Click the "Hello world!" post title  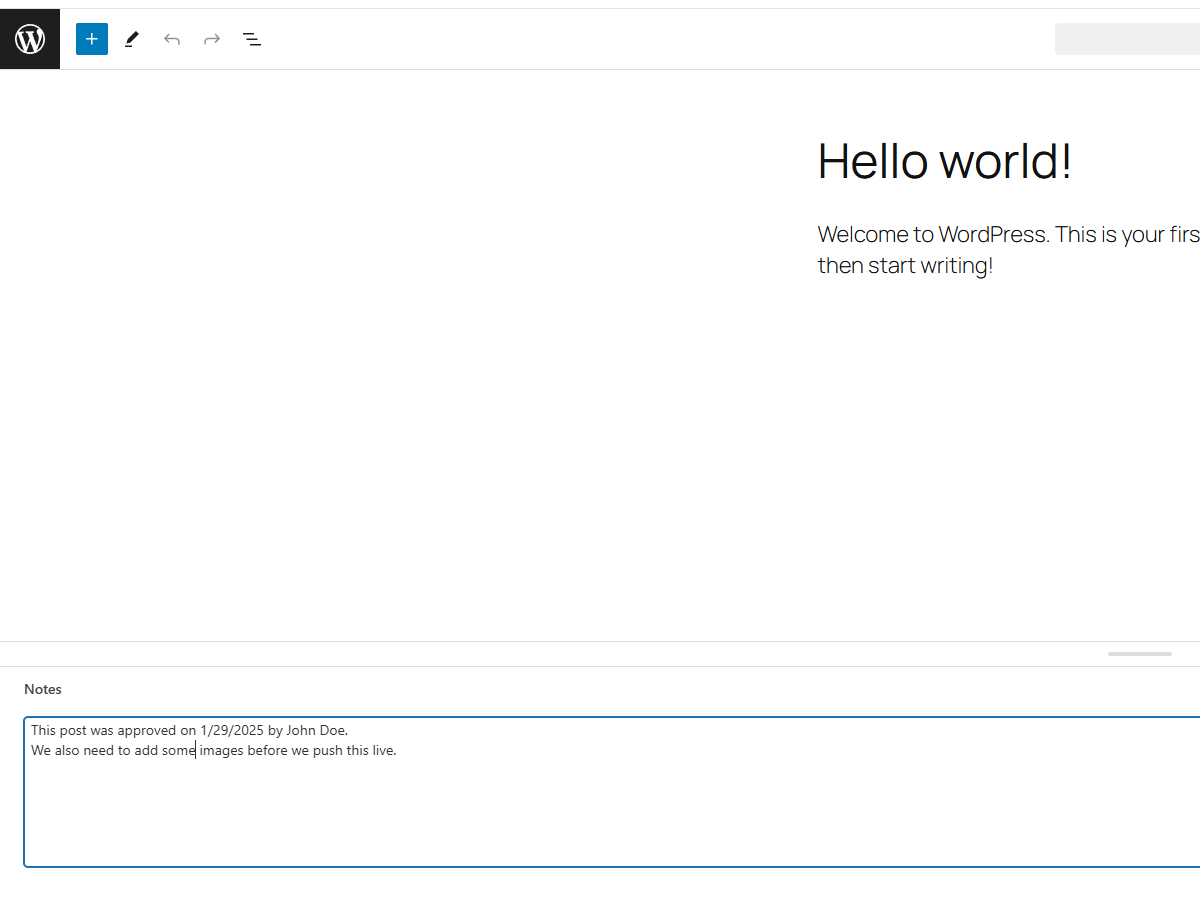click(x=944, y=160)
